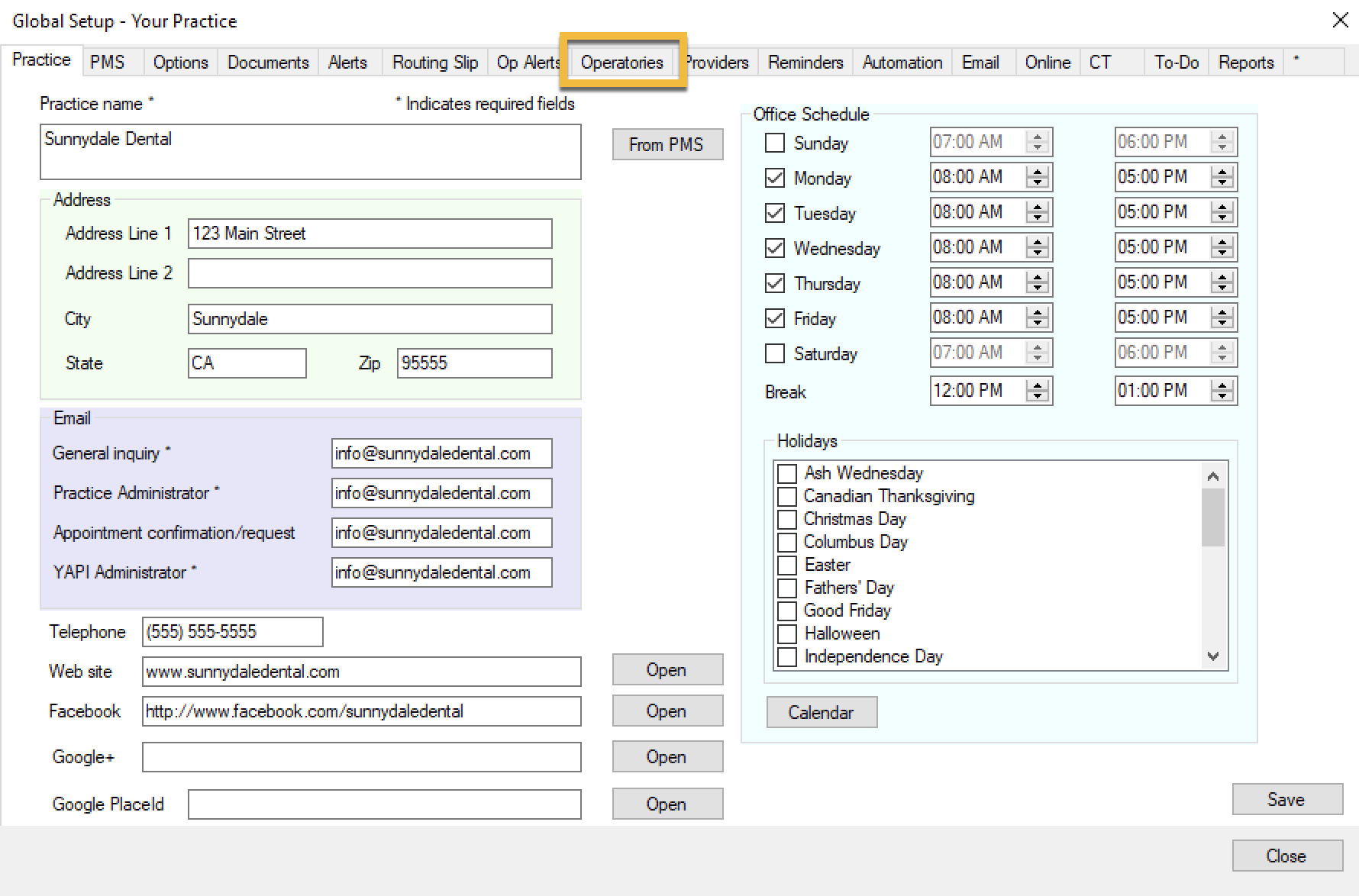Open the practice web site link
This screenshot has width=1359, height=896.
point(667,670)
